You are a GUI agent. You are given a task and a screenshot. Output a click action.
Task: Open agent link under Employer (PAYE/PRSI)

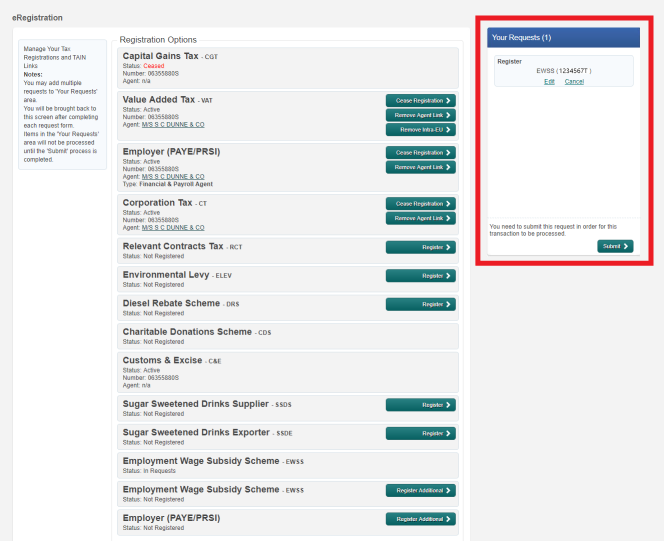tap(174, 177)
